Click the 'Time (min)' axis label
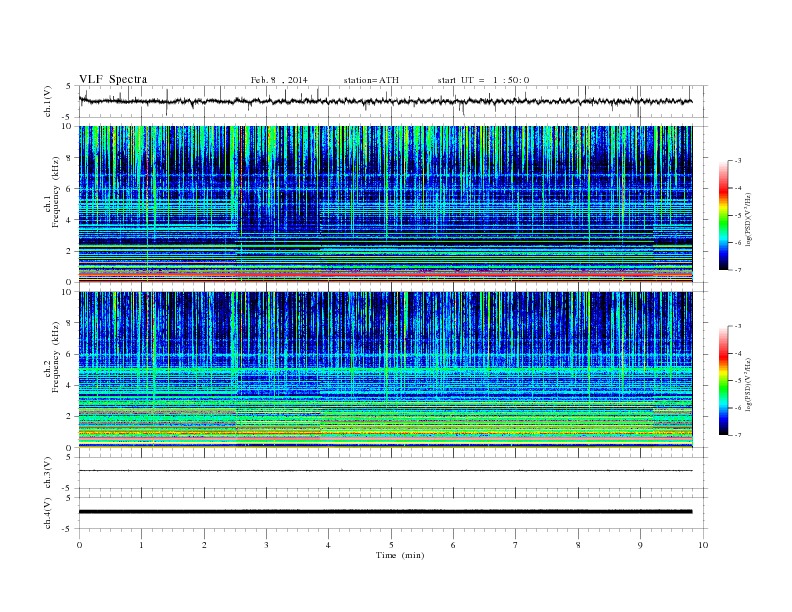The width and height of the screenshot is (792, 612). [x=400, y=555]
